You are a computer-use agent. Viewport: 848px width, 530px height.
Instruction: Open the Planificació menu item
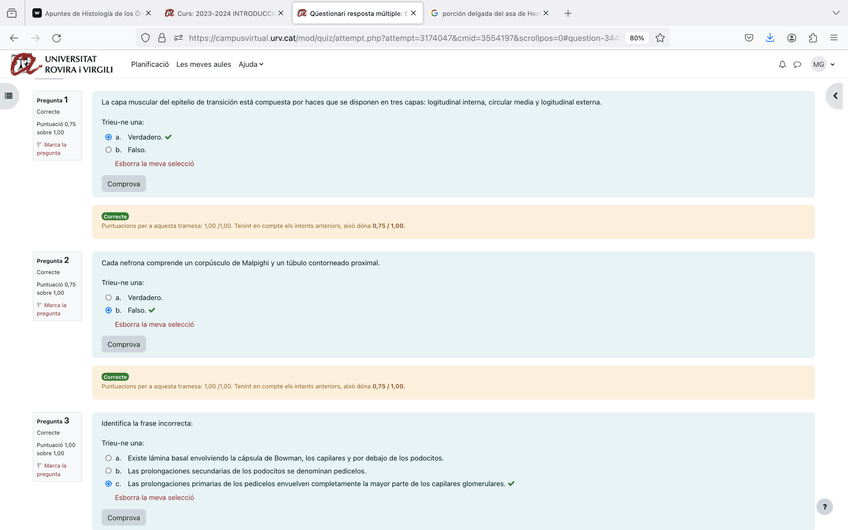click(150, 64)
